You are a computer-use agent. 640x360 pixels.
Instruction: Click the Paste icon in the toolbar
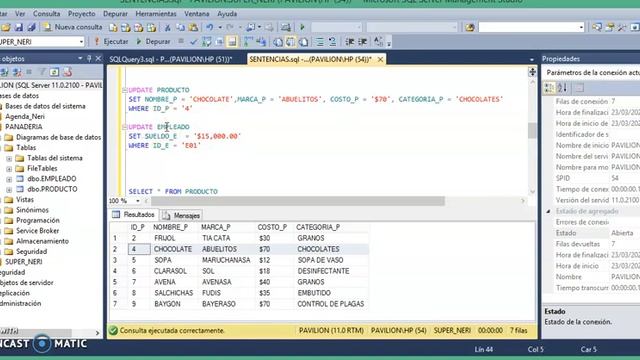click(193, 27)
